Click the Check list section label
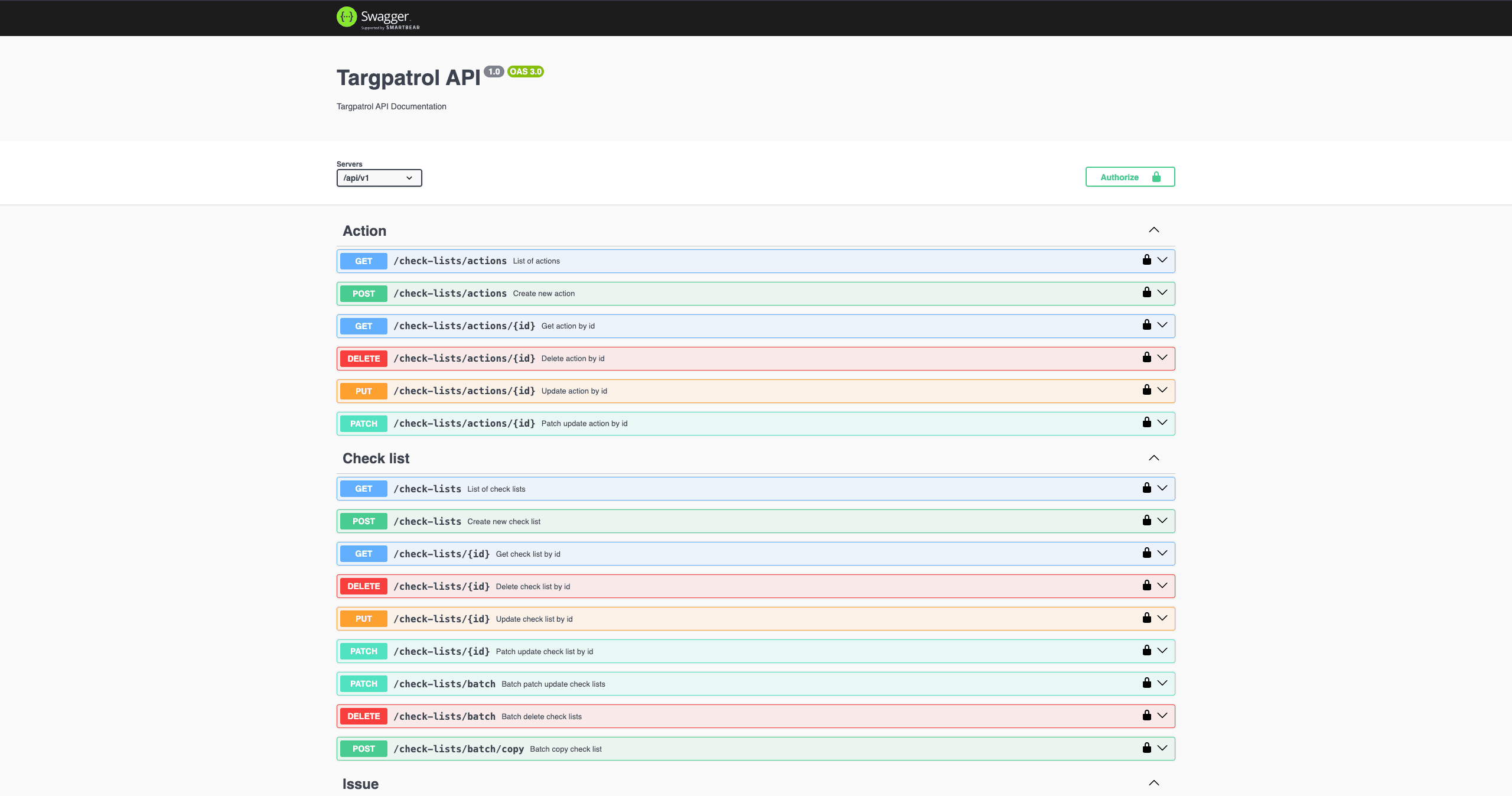Image resolution: width=1512 pixels, height=796 pixels. tap(376, 458)
